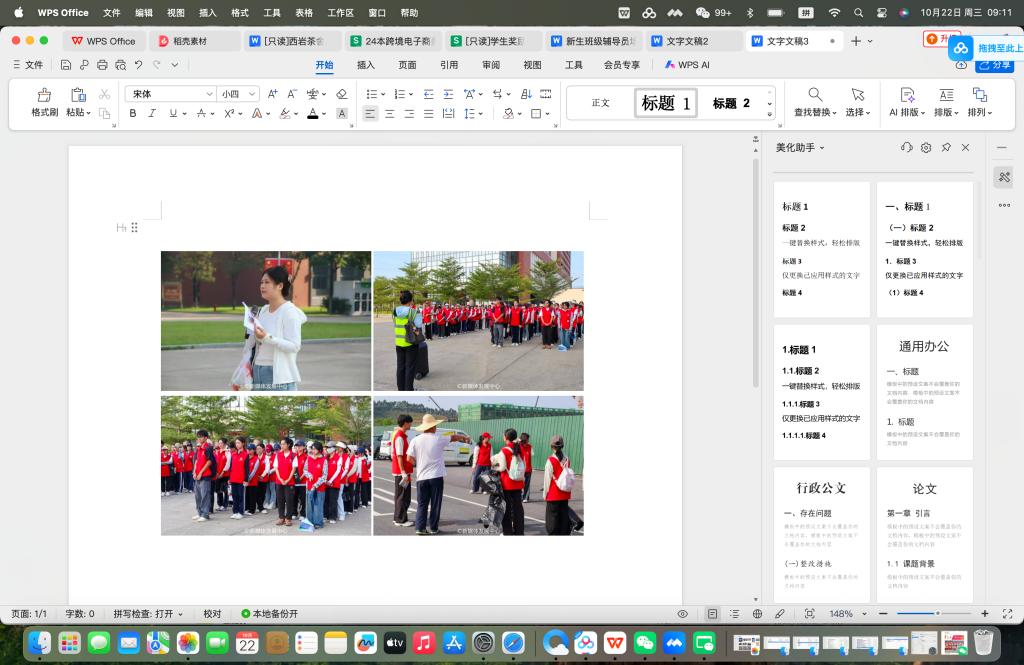Toggle italic formatting

pyautogui.click(x=152, y=114)
